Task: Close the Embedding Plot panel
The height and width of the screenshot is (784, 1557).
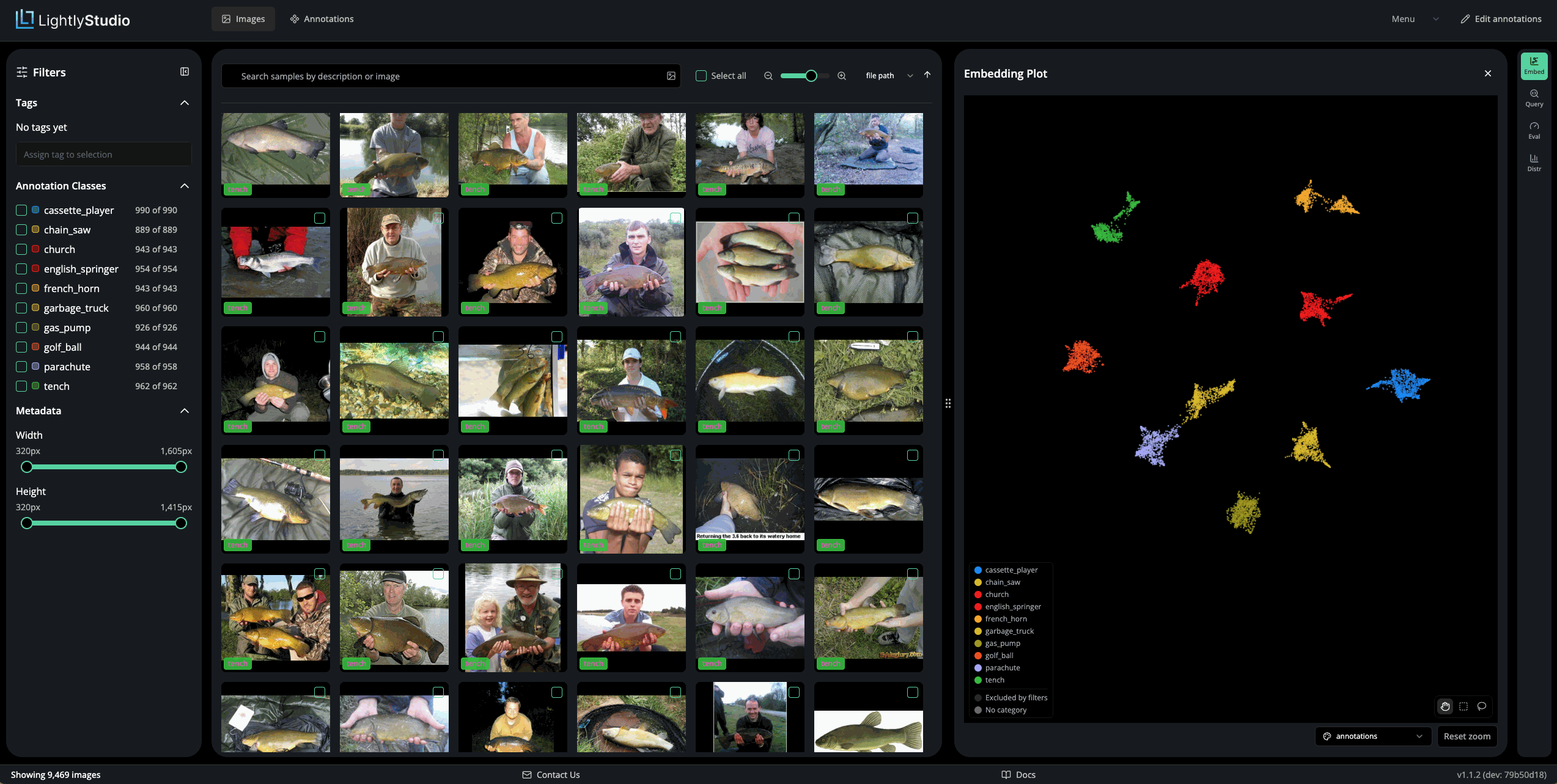Action: pos(1488,73)
